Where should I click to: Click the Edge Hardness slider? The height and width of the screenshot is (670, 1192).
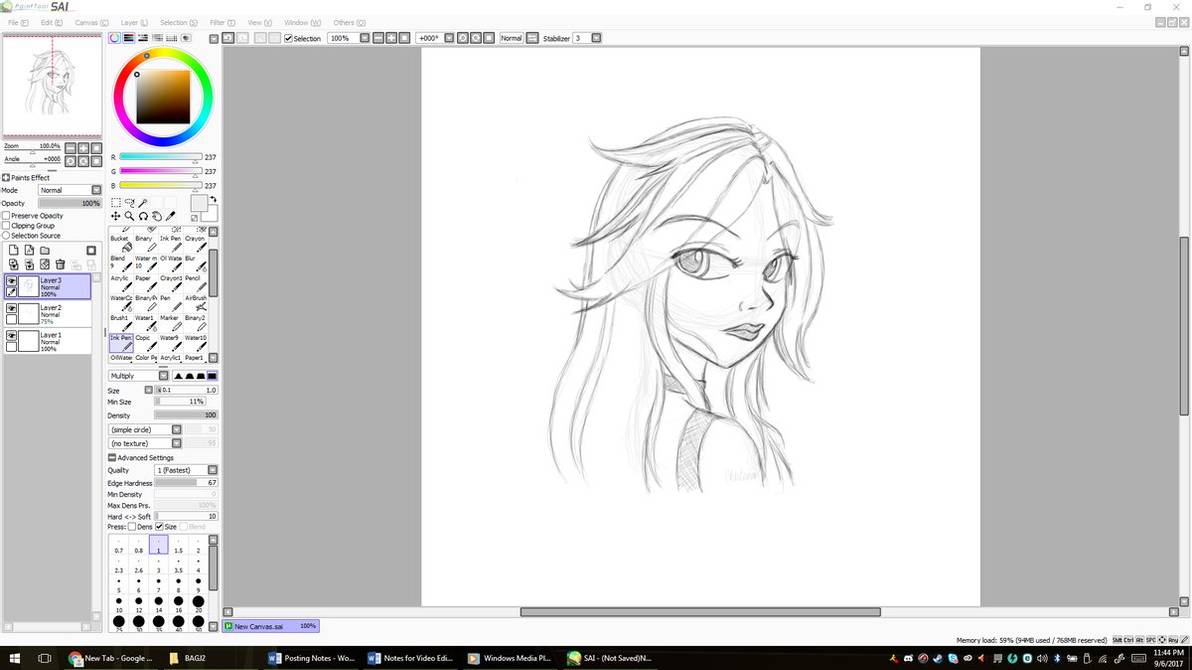coord(185,483)
